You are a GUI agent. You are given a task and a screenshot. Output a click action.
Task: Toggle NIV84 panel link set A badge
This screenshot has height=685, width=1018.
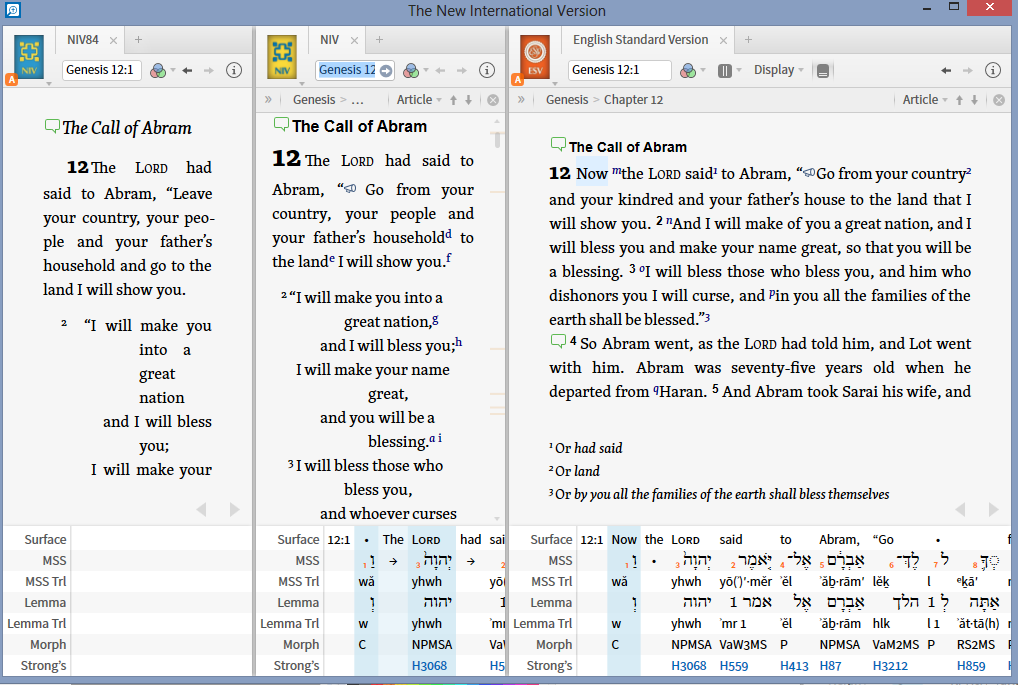[x=11, y=78]
